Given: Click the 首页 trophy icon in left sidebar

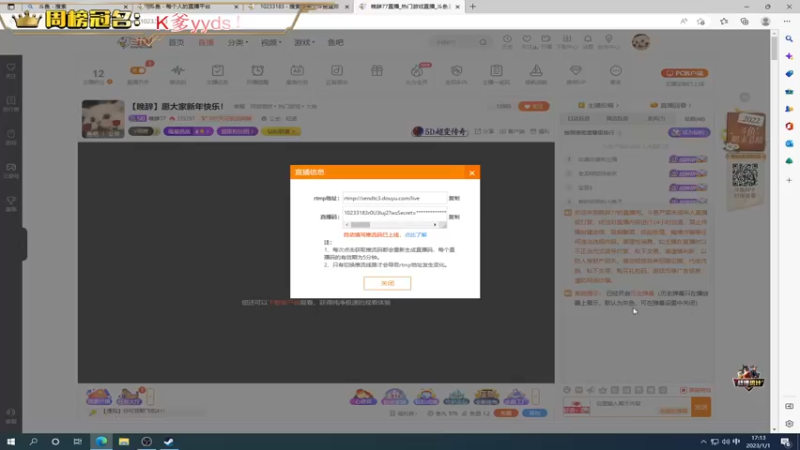Looking at the screenshot, I should pyautogui.click(x=11, y=203).
